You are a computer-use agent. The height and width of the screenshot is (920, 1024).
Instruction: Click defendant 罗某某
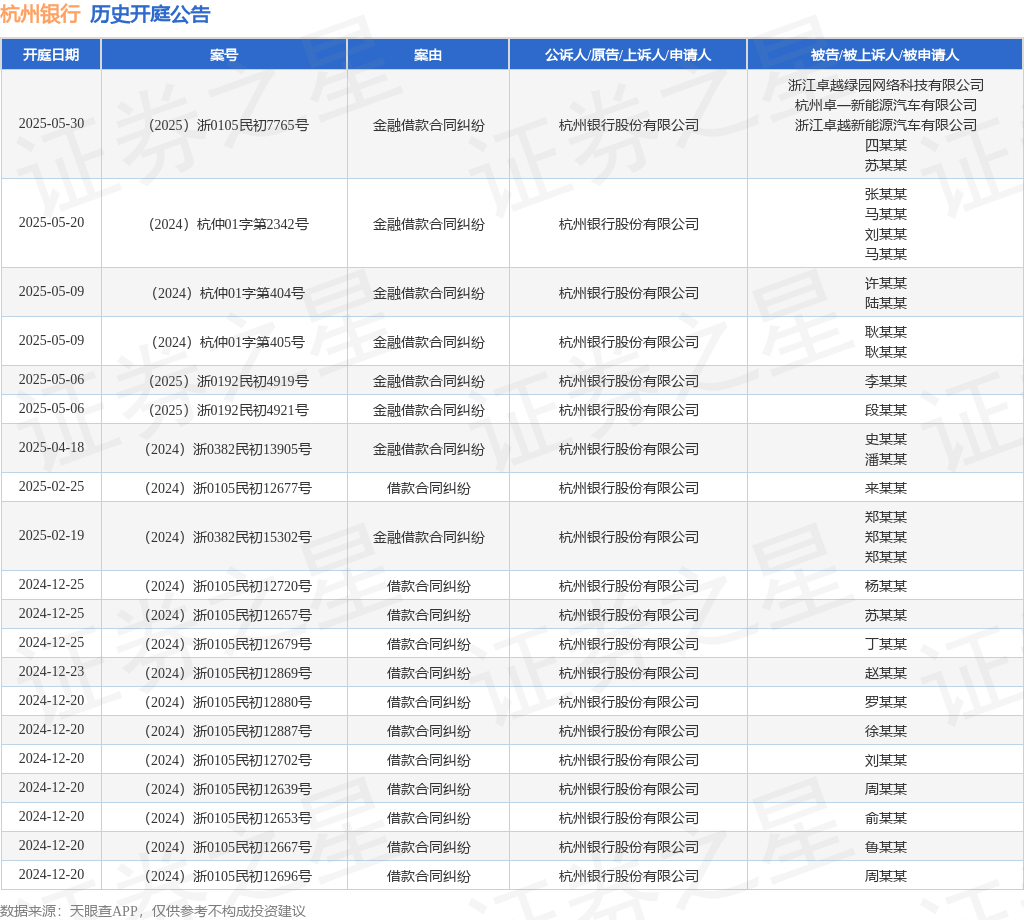886,703
